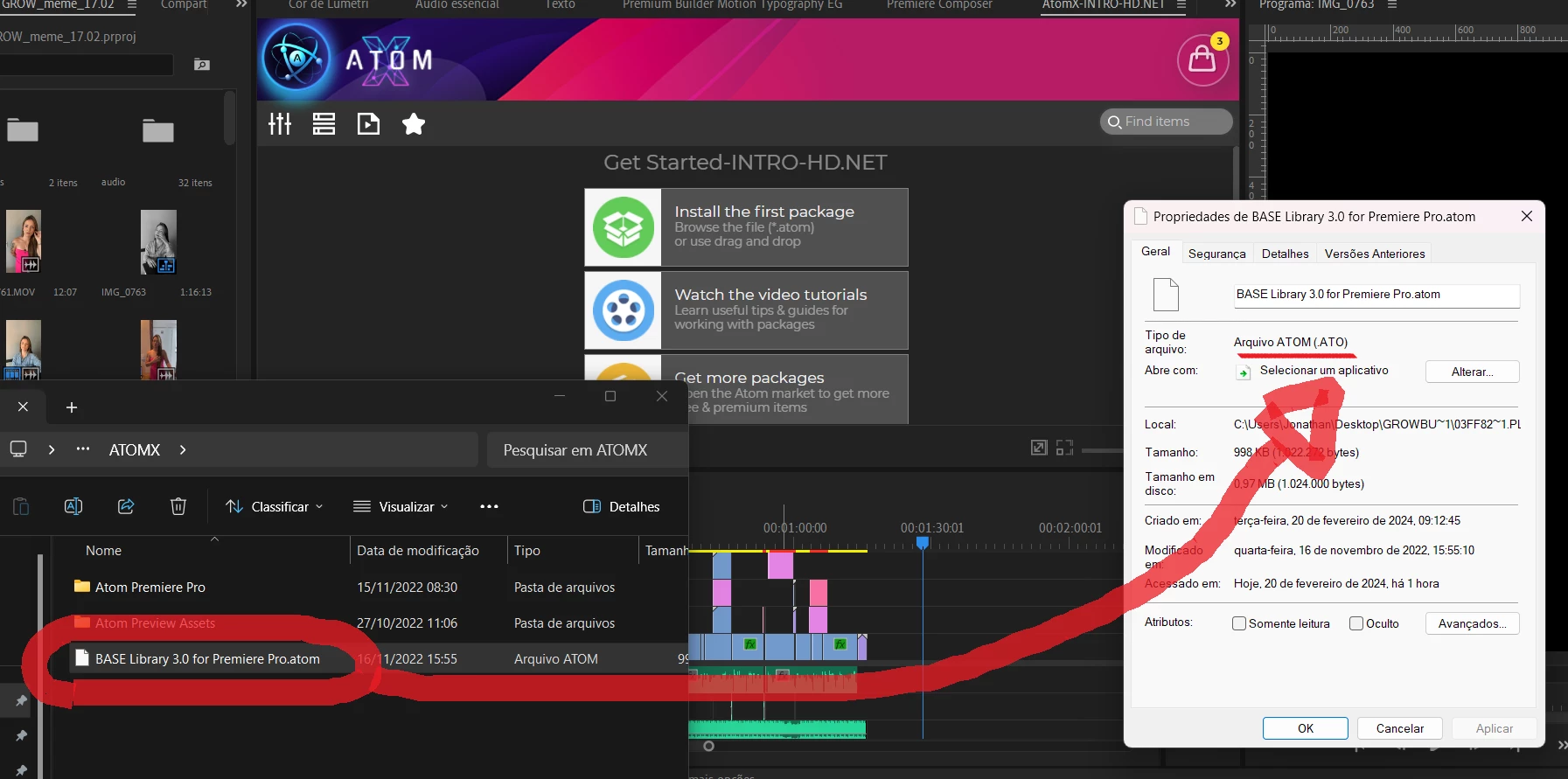Click the first bin folder icon in Project panel

[x=23, y=130]
